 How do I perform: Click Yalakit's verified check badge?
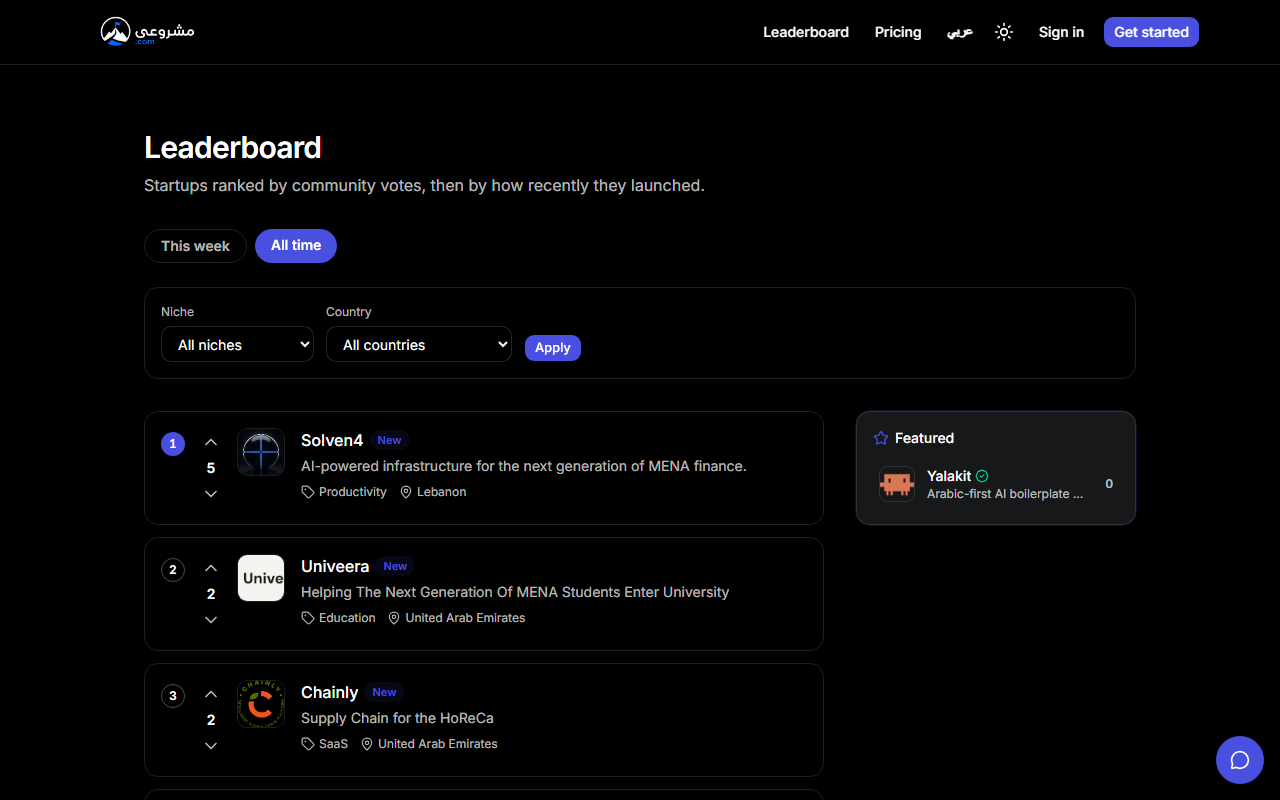coord(982,476)
